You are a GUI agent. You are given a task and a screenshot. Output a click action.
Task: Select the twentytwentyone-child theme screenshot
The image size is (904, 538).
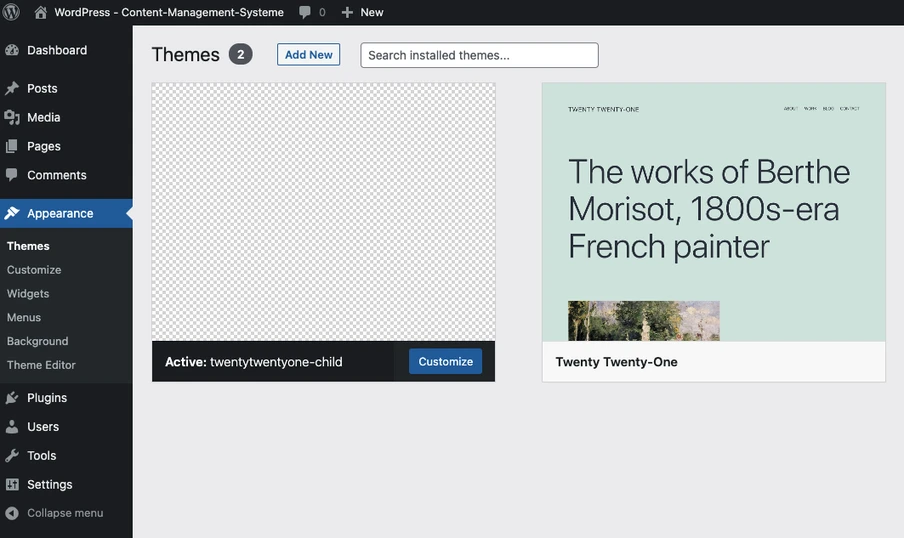pyautogui.click(x=323, y=212)
